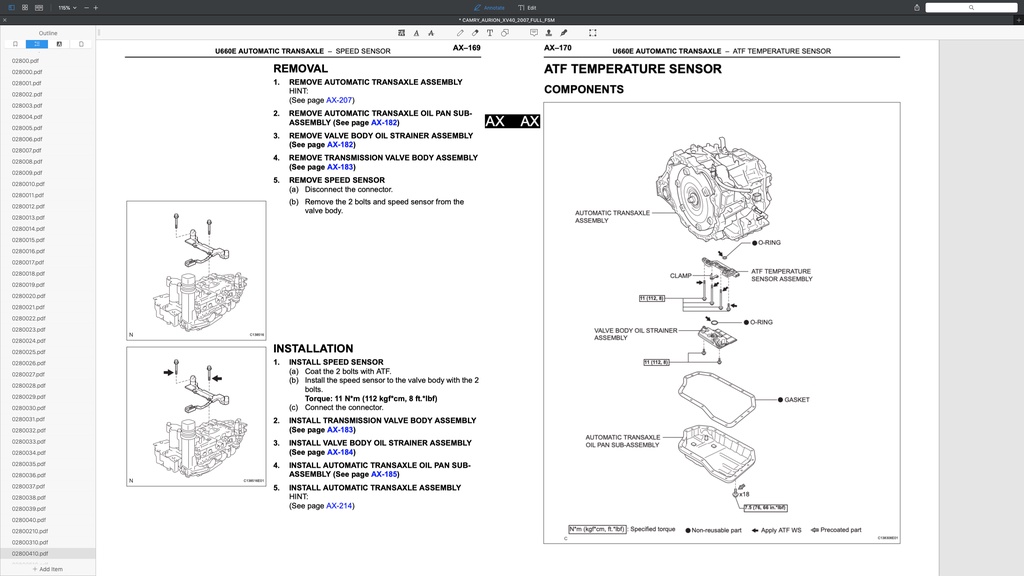Viewport: 1024px width, 576px height.
Task: Open the stamp tool
Action: pyautogui.click(x=549, y=33)
